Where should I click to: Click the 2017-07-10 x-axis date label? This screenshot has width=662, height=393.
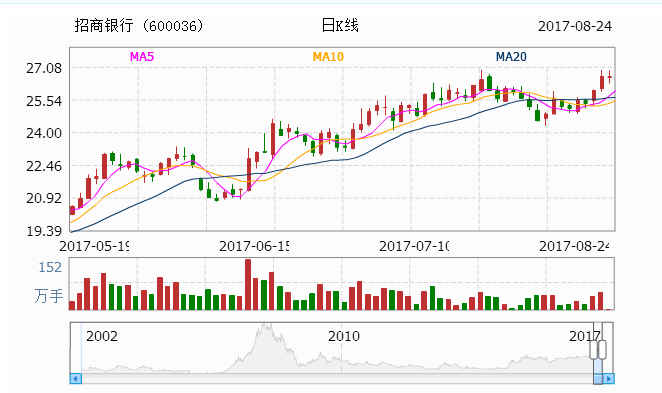414,246
